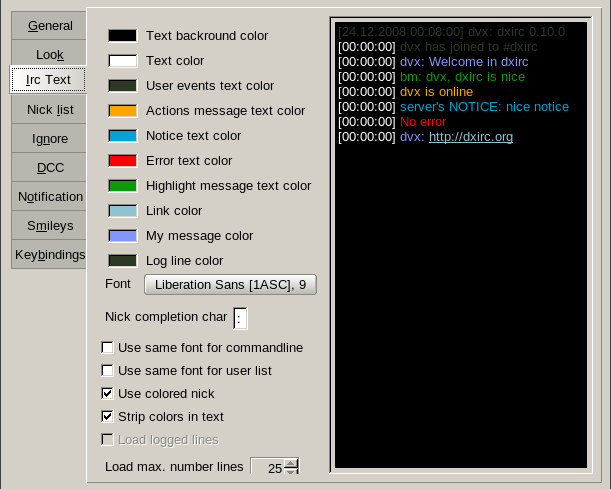Check Use same font for user list

point(107,371)
